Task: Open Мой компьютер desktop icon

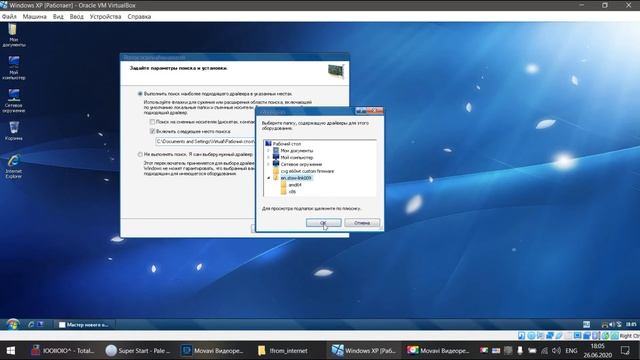Action: (13, 68)
